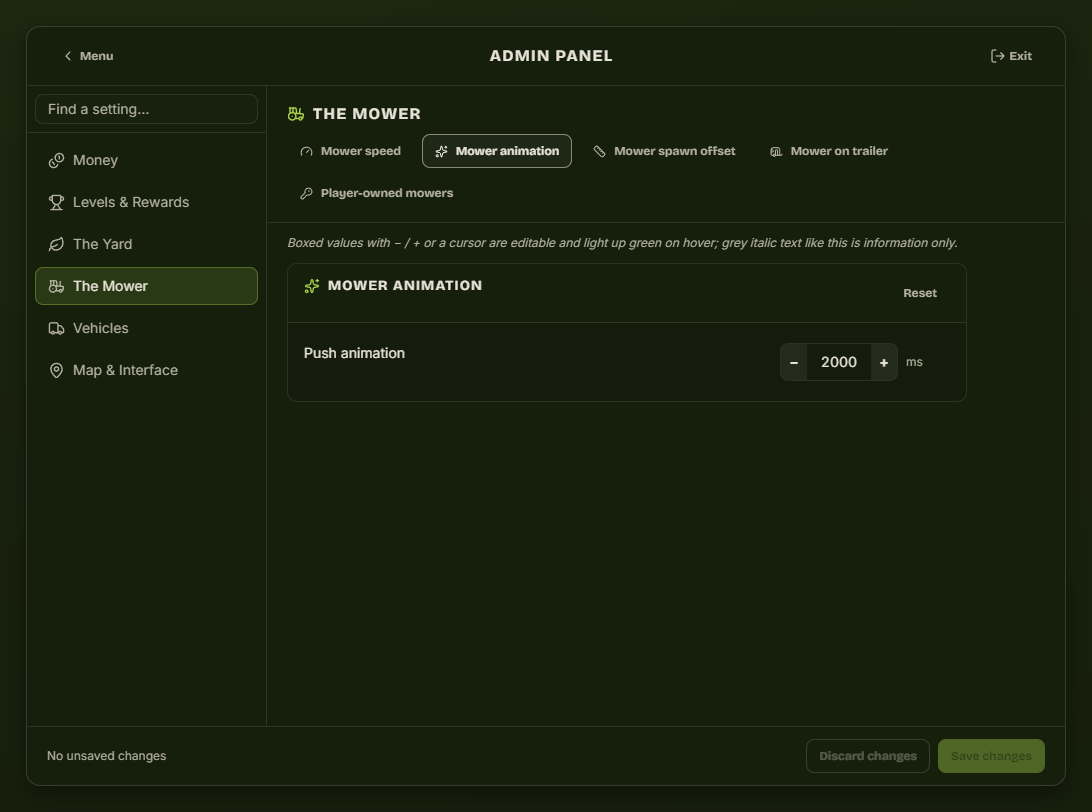Click the 'ADMIN PANEL' title text
The image size is (1092, 812).
click(x=551, y=56)
